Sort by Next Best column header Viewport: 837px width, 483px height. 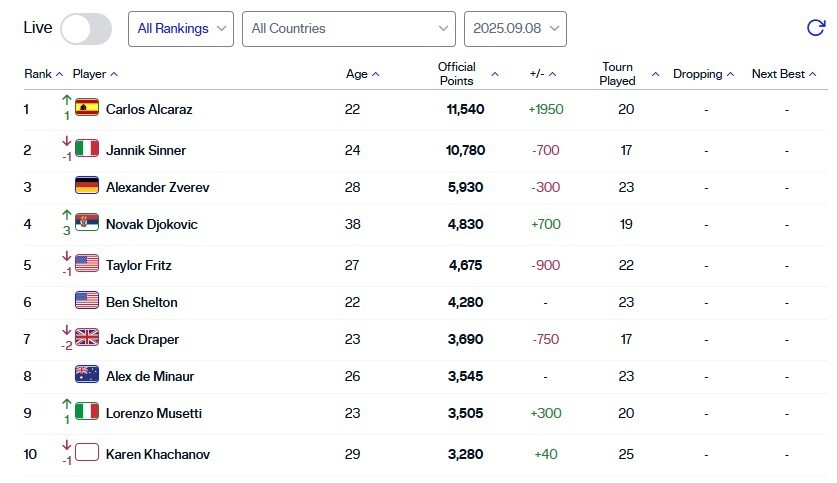[784, 74]
